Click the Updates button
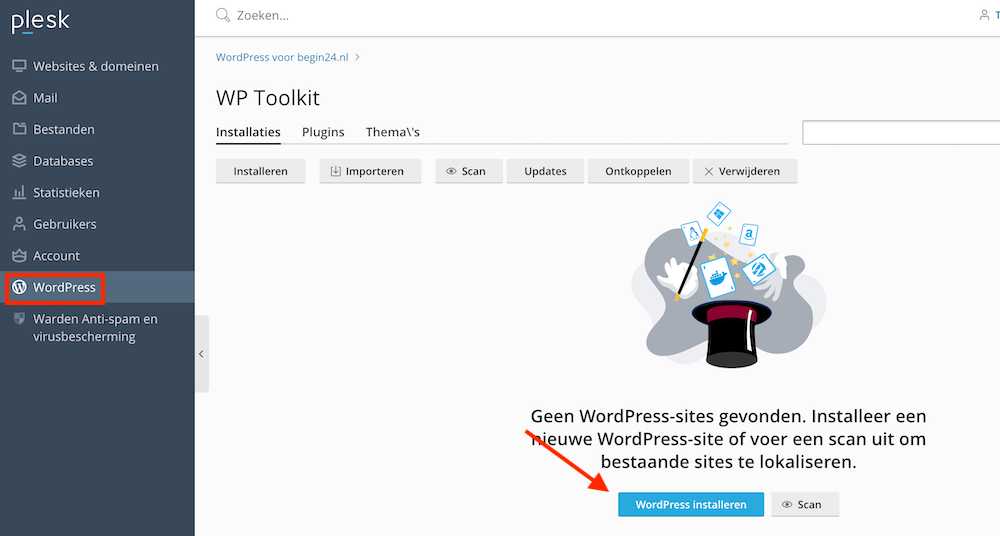 pyautogui.click(x=545, y=171)
